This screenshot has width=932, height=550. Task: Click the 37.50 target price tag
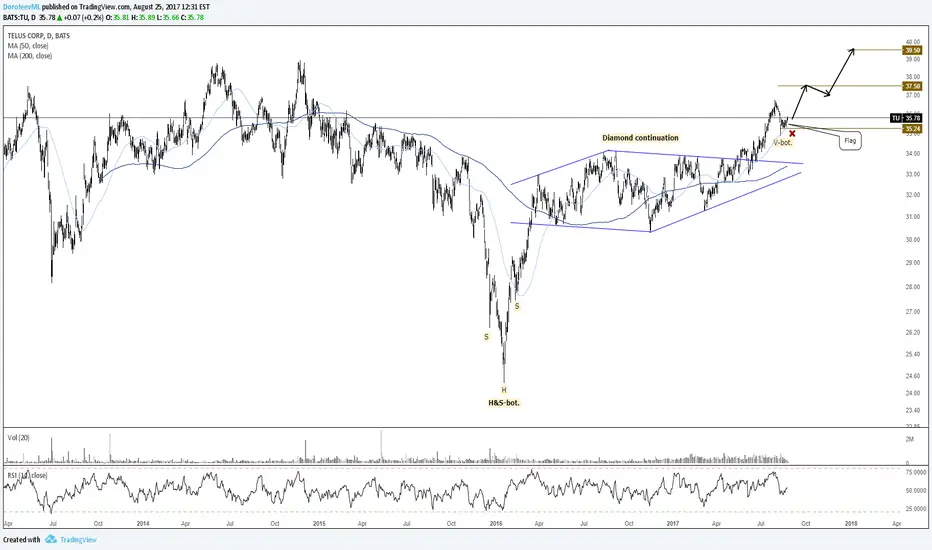coord(912,86)
